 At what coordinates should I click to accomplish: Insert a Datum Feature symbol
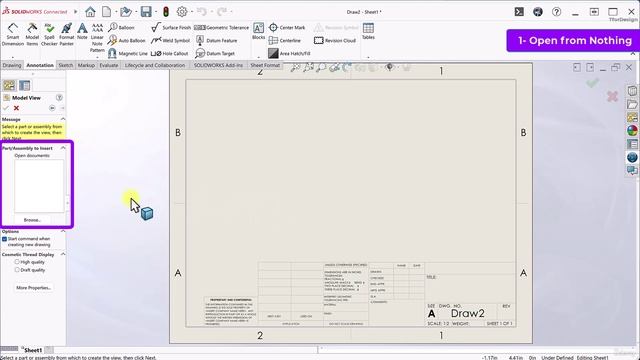(216, 40)
